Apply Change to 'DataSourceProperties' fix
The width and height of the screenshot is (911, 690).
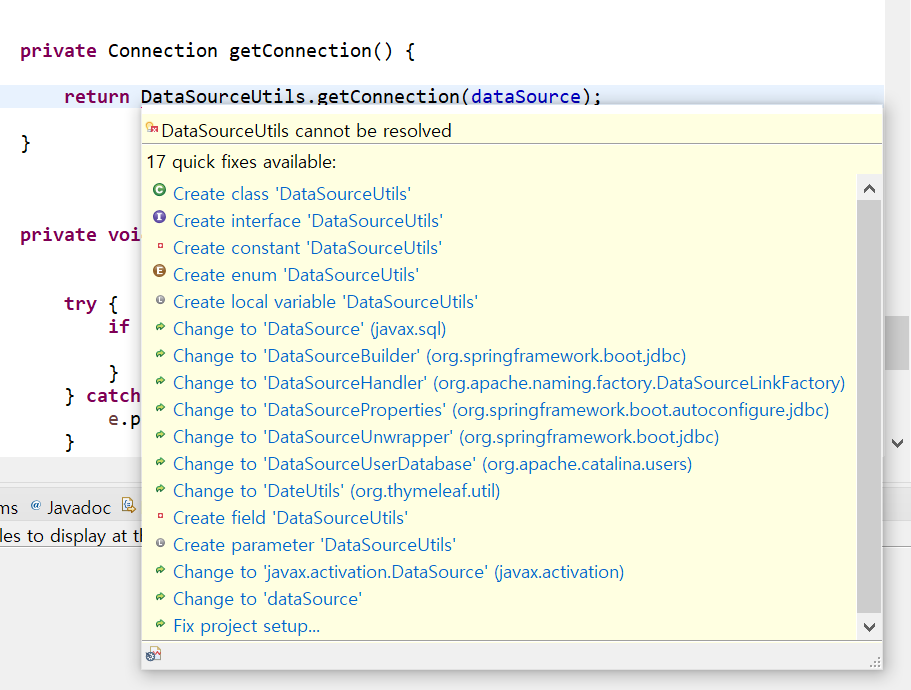[500, 410]
